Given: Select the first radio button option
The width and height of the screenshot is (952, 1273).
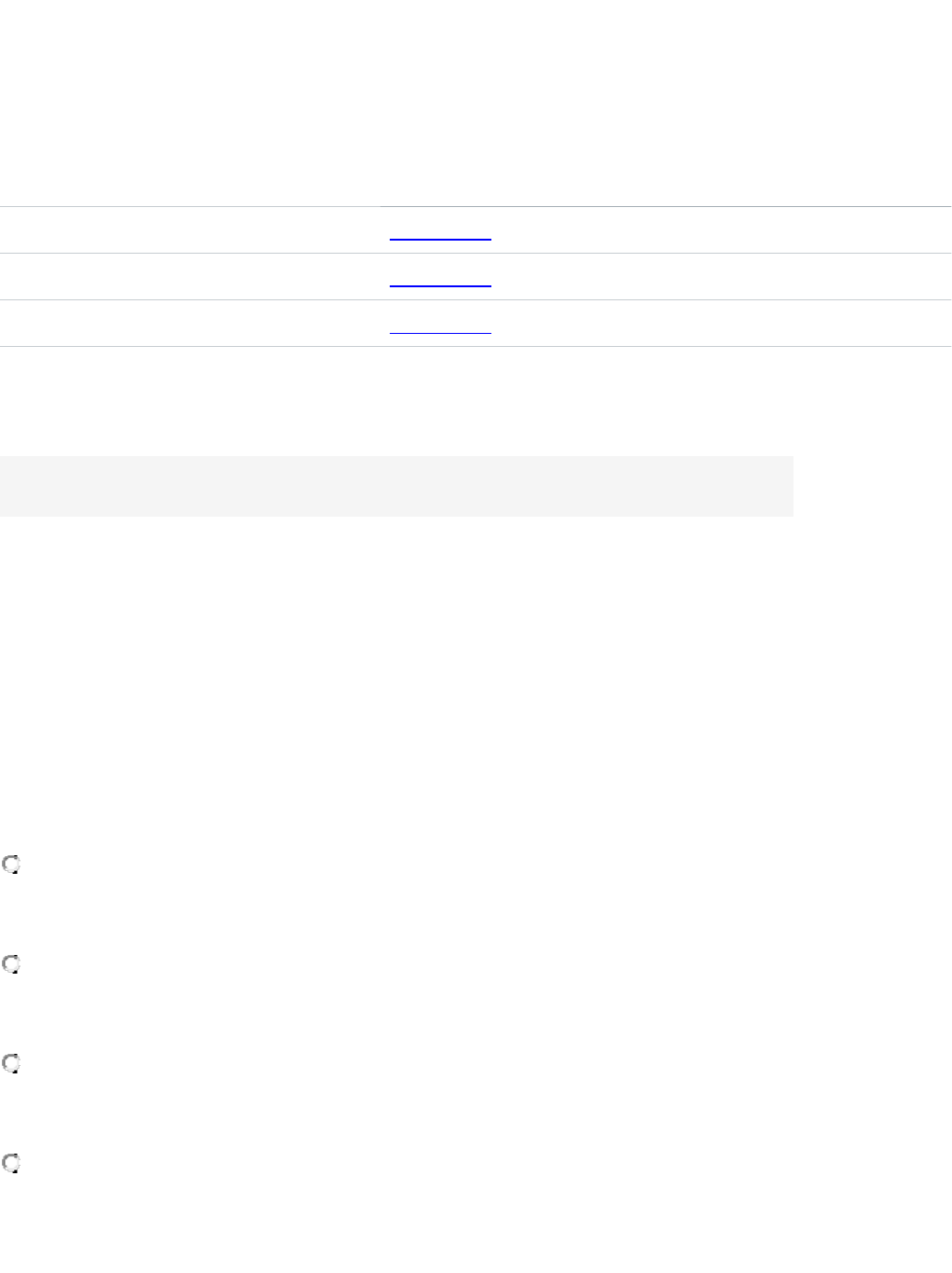Looking at the screenshot, I should click(x=11, y=865).
